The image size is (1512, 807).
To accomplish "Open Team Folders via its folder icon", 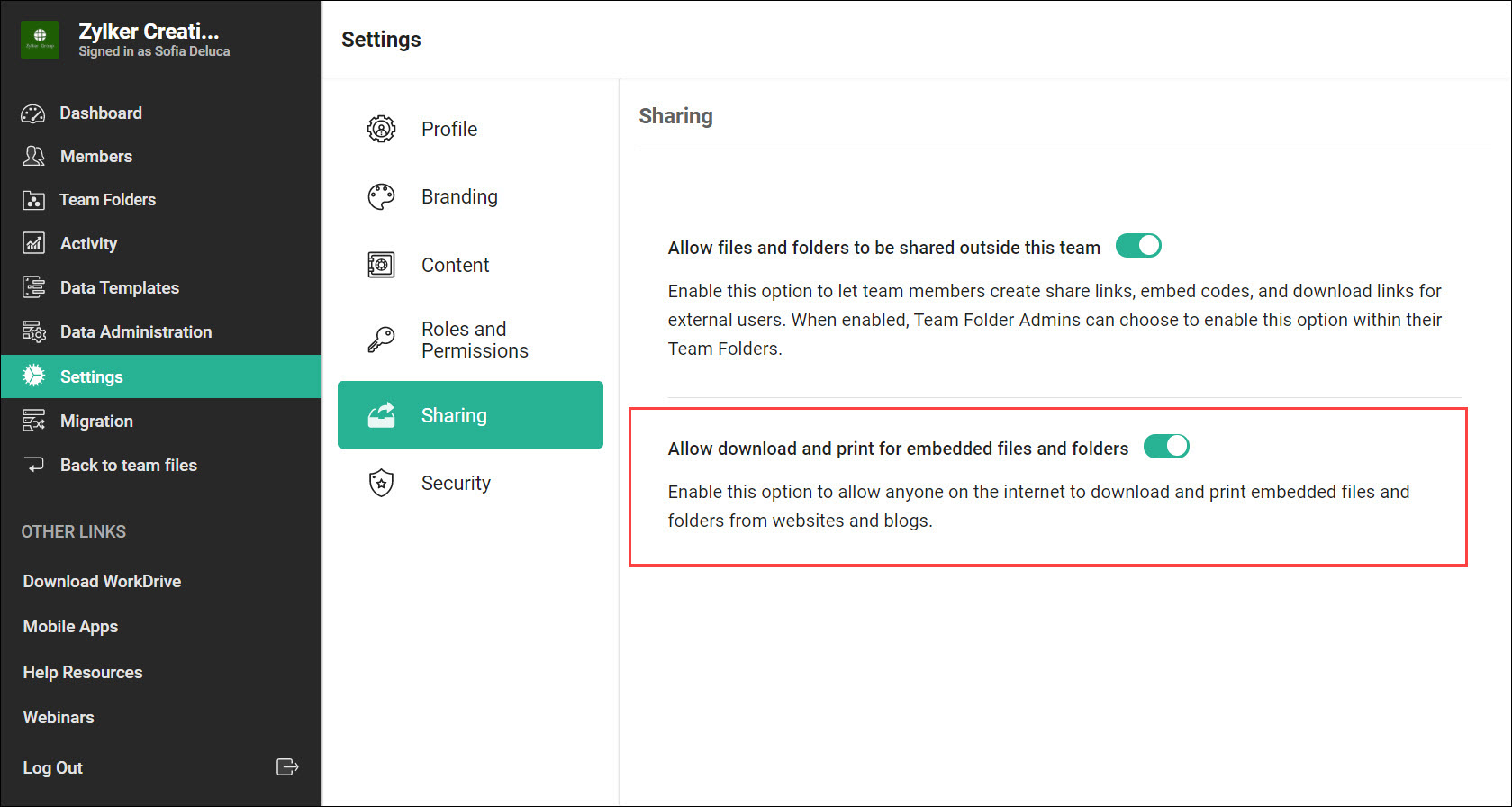I will click(x=33, y=200).
